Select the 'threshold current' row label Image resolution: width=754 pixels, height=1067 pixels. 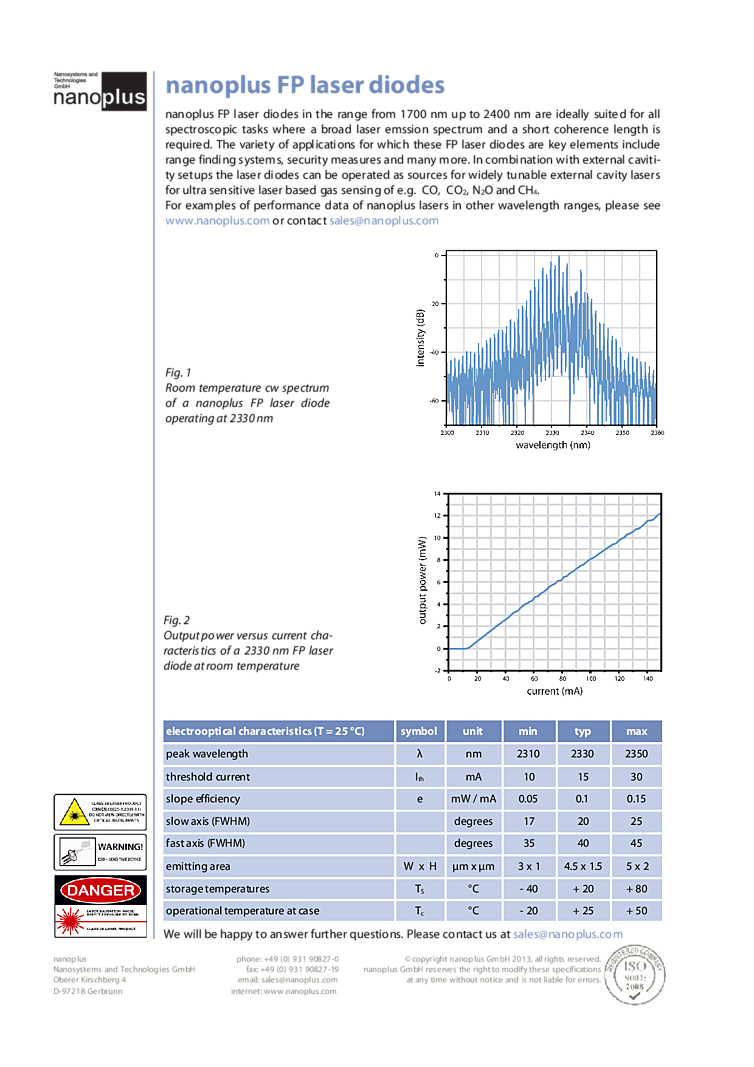[x=208, y=777]
